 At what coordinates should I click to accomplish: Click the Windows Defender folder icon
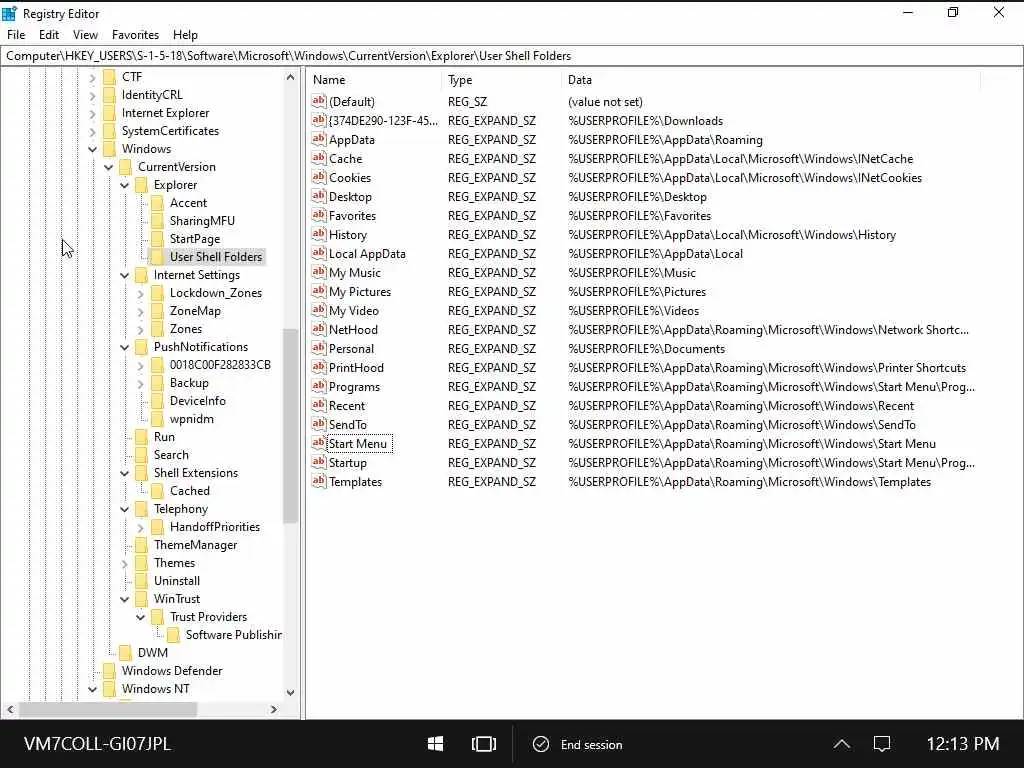click(109, 671)
